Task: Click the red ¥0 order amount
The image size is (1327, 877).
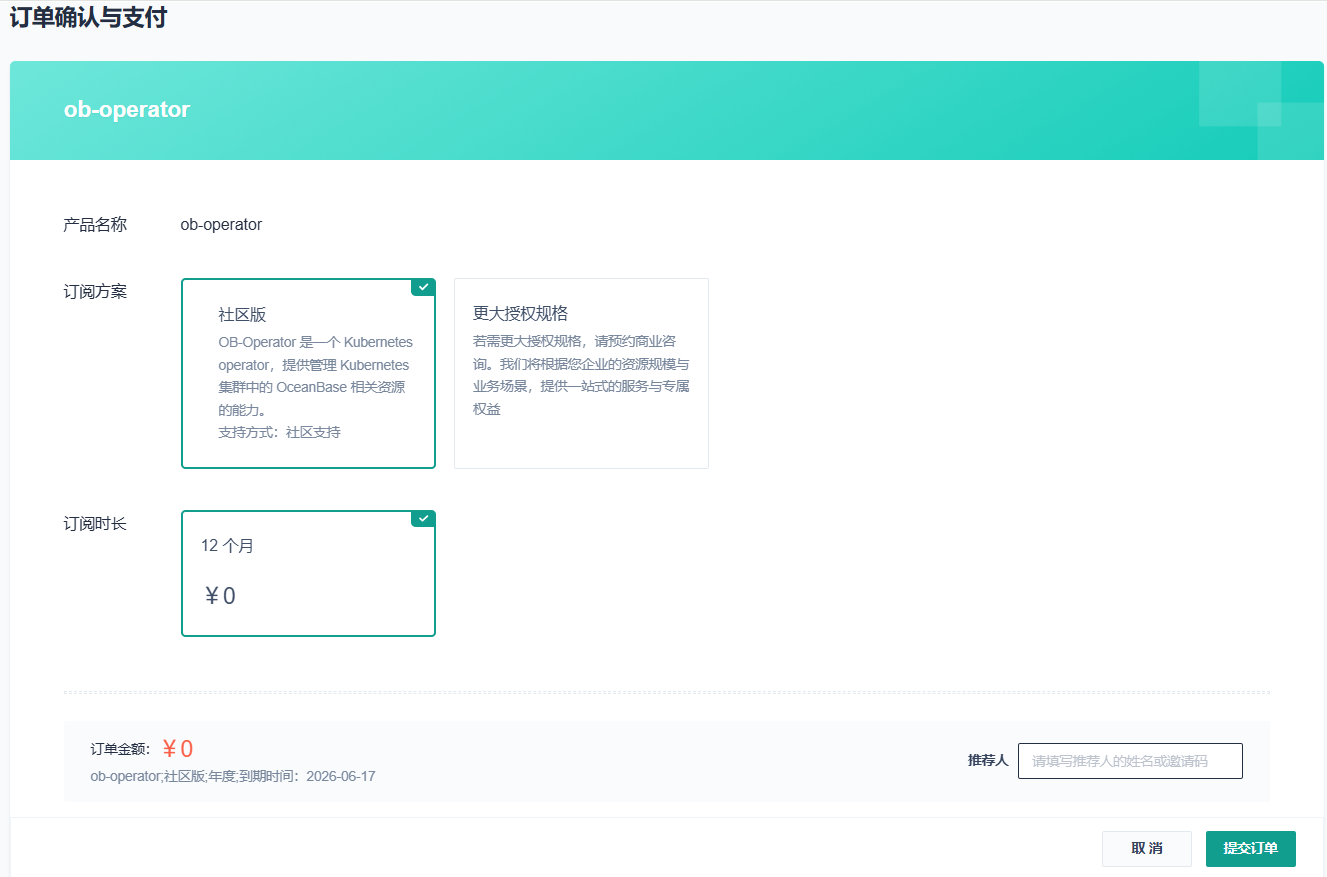Action: 178,749
